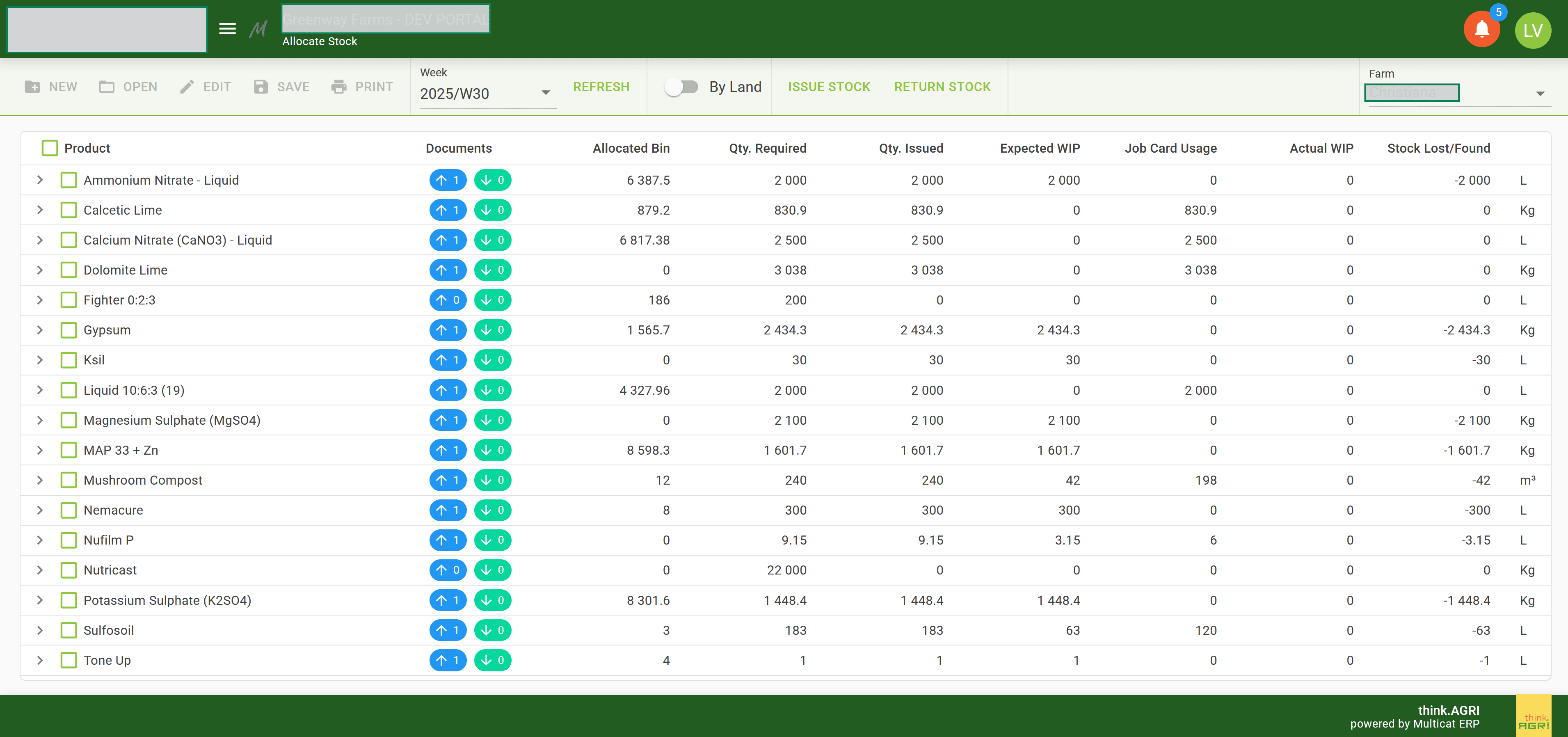1568x737 pixels.
Task: Click the SAVE disk icon
Action: (x=261, y=87)
